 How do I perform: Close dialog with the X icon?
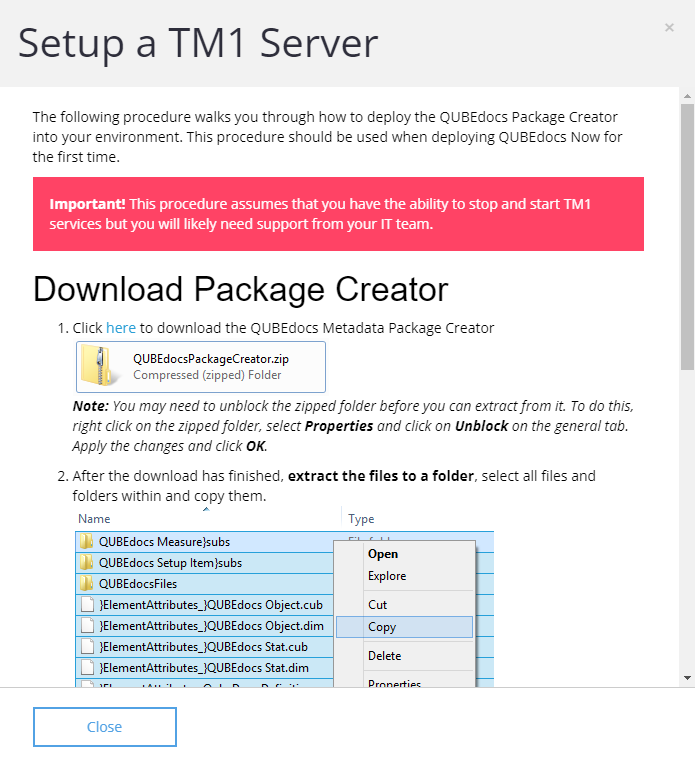point(669,28)
